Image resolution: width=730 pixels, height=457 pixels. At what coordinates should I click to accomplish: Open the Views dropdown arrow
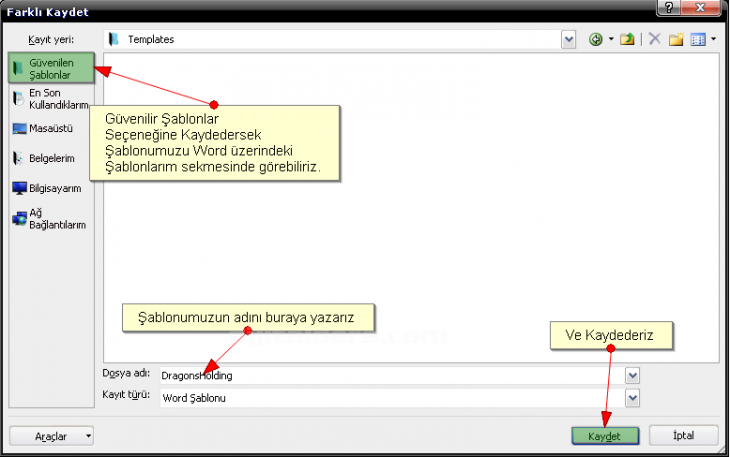point(713,40)
